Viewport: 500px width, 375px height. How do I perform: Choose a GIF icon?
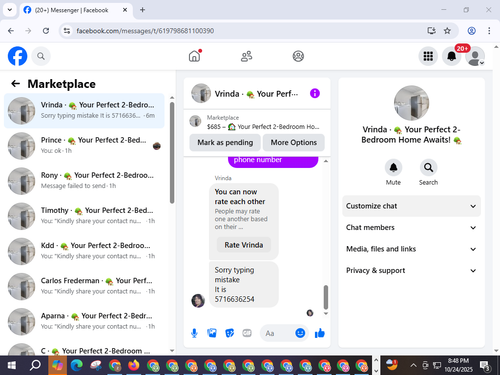[x=247, y=333]
